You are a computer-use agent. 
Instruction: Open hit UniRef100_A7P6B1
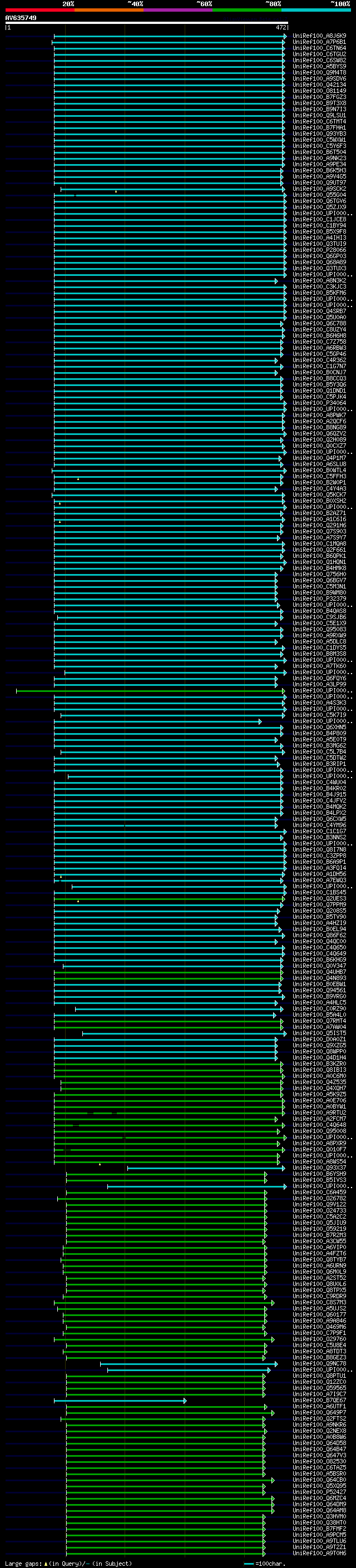319,42
